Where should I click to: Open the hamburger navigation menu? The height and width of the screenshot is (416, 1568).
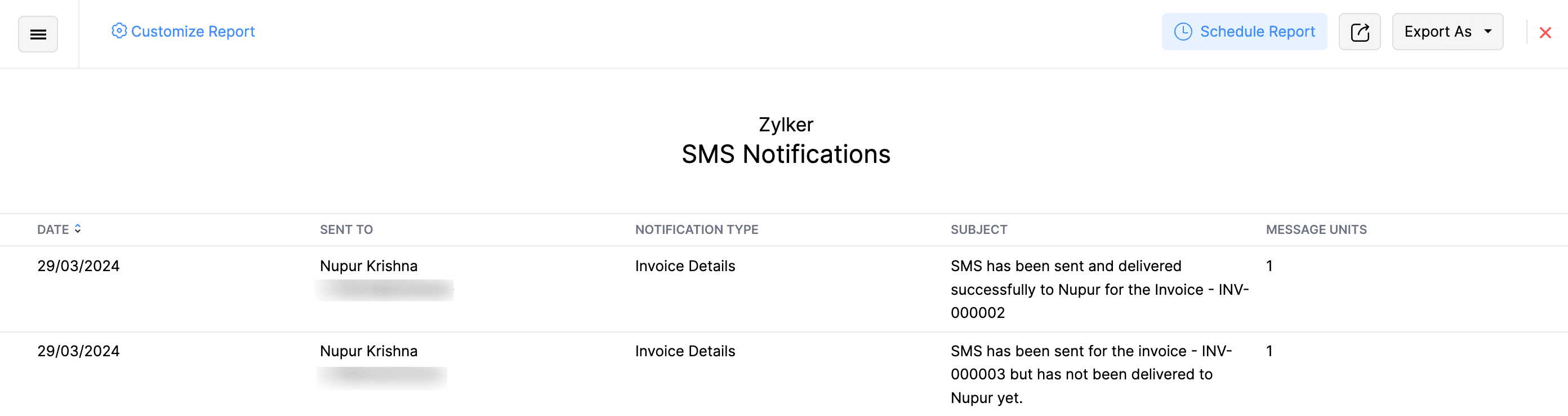(x=38, y=34)
